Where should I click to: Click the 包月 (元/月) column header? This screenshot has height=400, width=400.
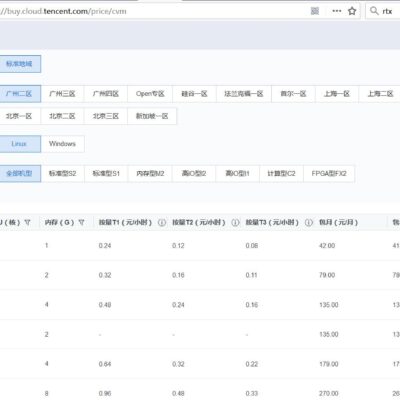(x=338, y=222)
